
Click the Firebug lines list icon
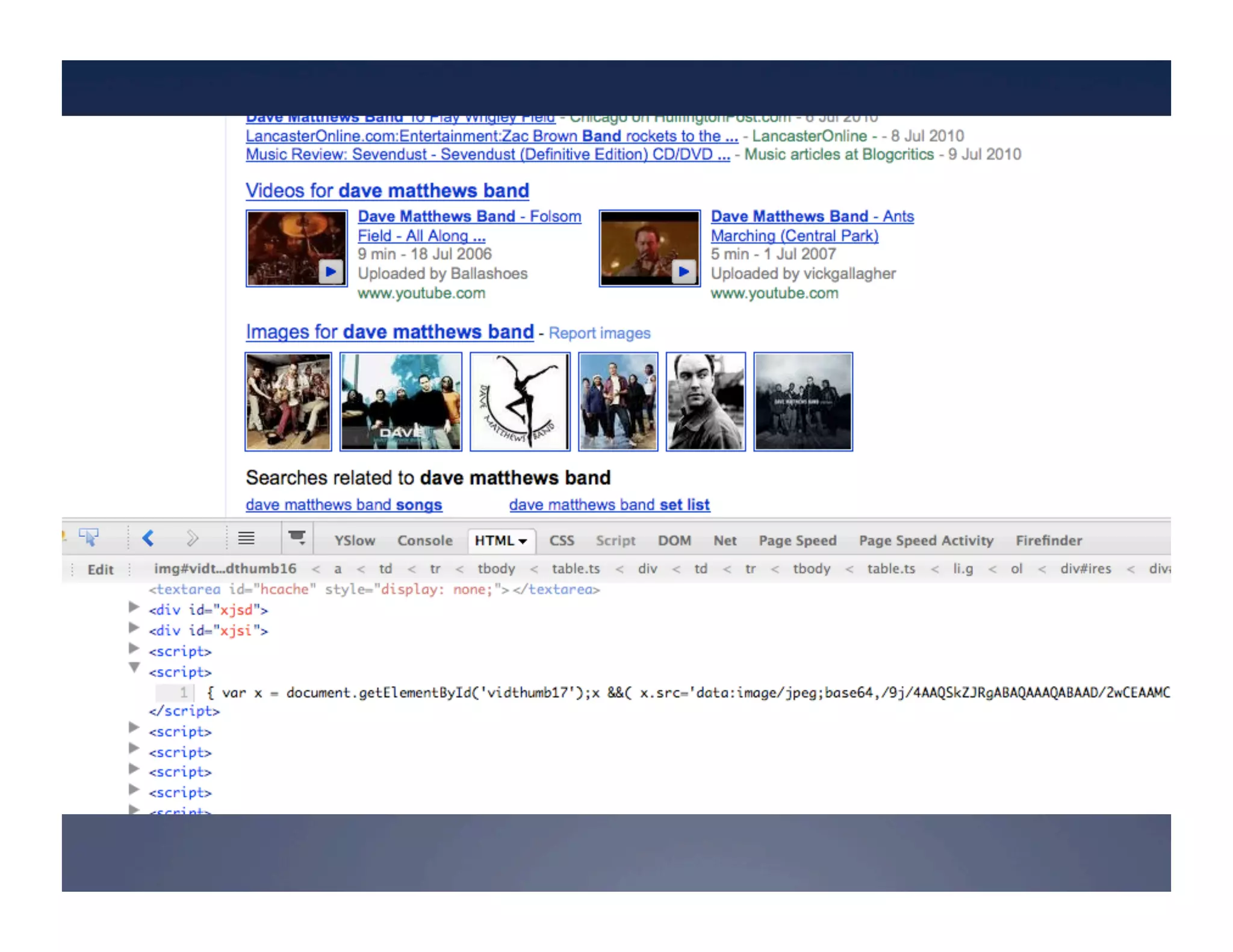[246, 538]
